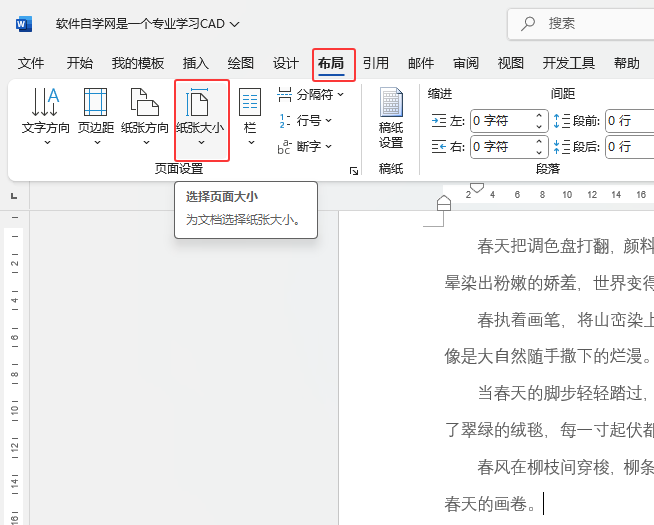
Task: Click the line starting 像是大自然随手撒下
Action: point(548,357)
